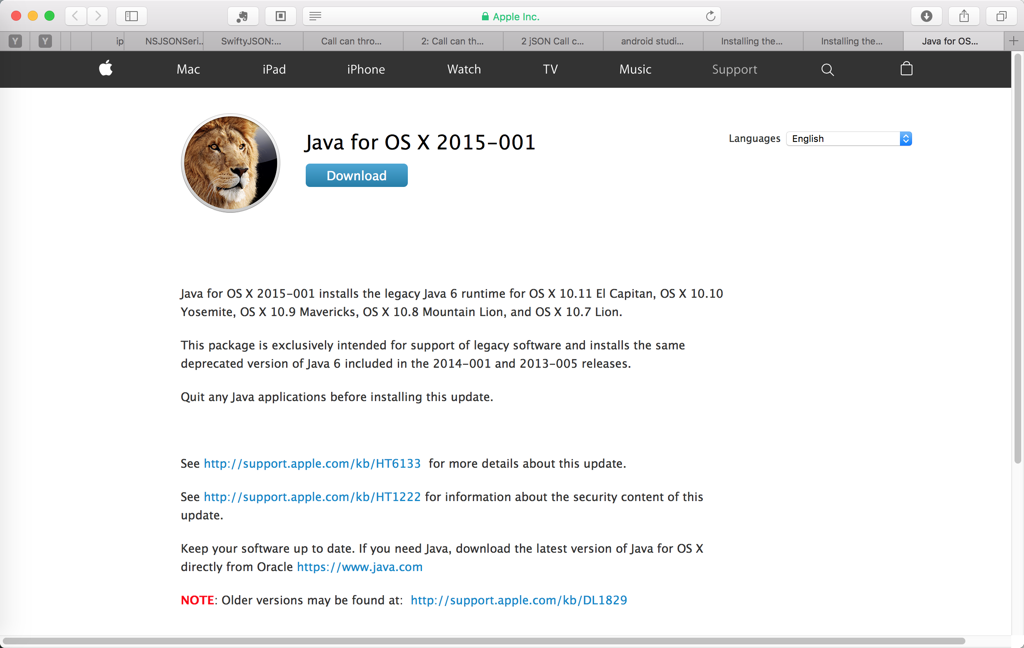Toggle Reader view in address bar
This screenshot has width=1024, height=648.
[x=315, y=16]
